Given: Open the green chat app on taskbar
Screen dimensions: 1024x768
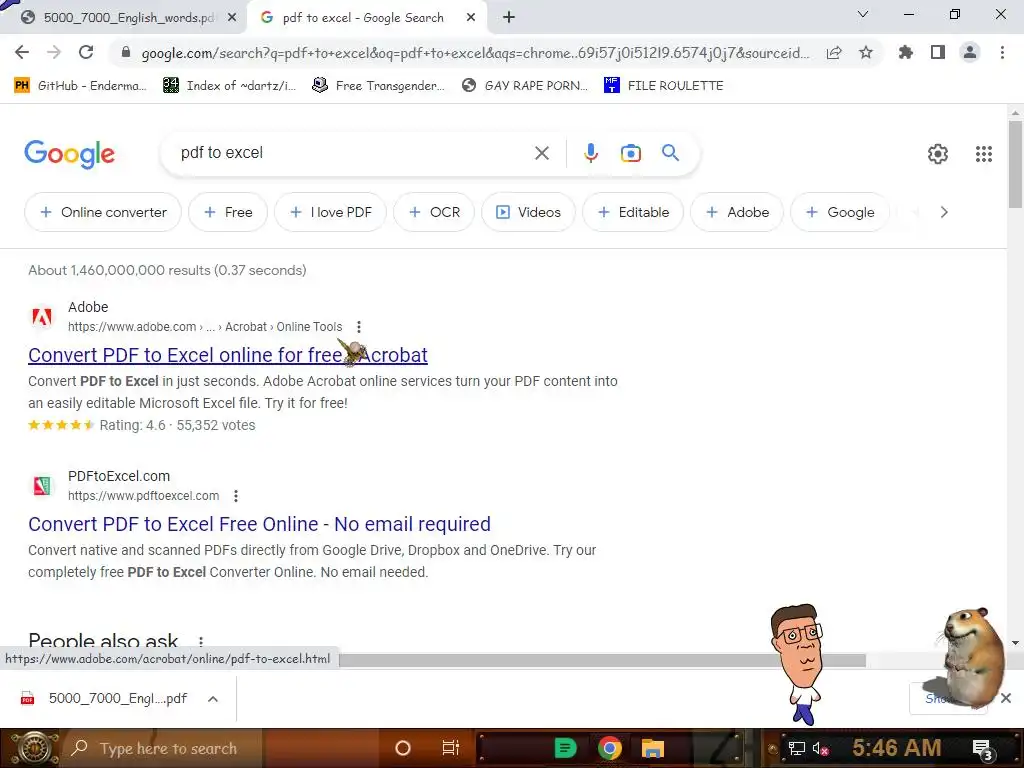Looking at the screenshot, I should (x=565, y=748).
